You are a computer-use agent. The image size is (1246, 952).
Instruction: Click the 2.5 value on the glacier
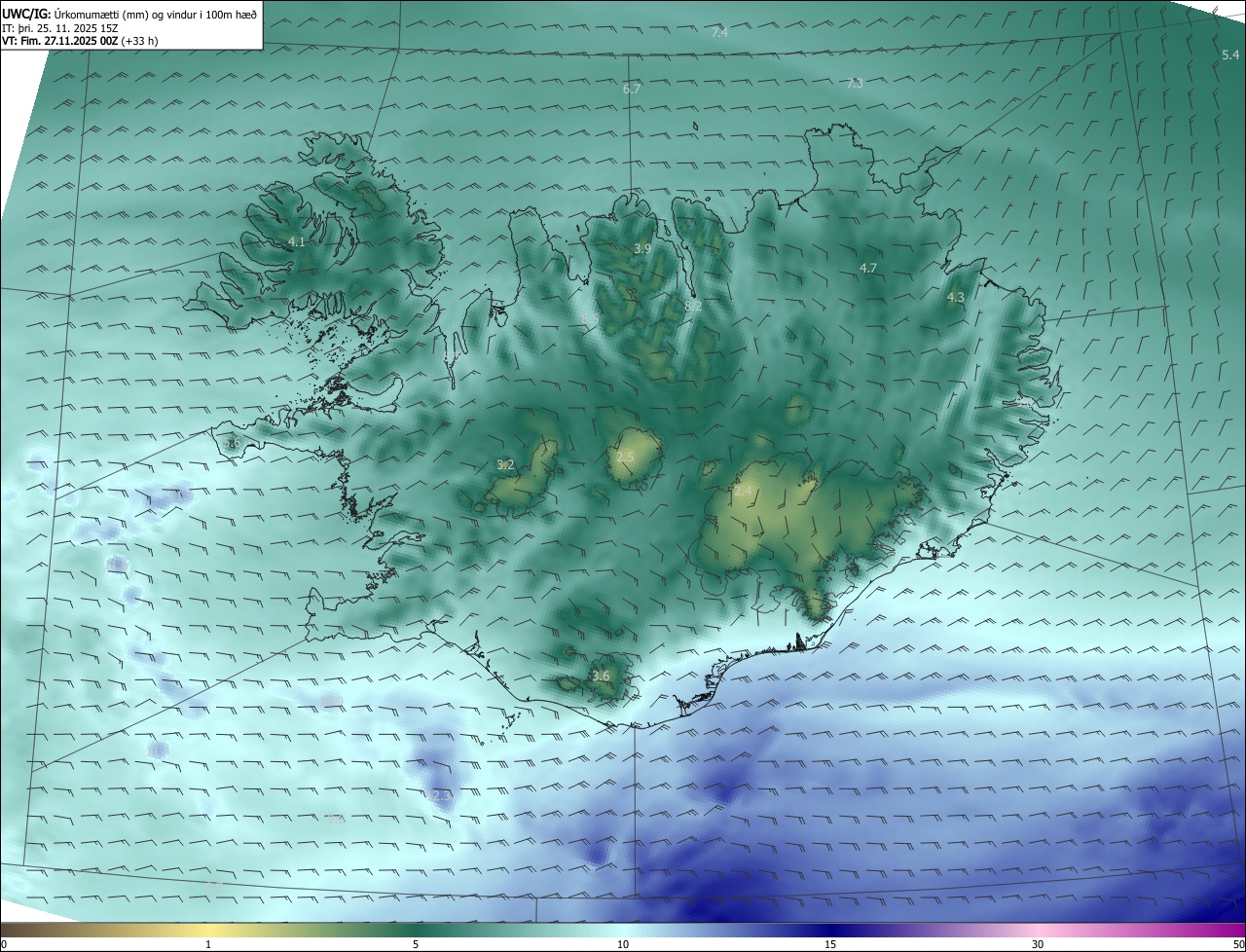625,458
